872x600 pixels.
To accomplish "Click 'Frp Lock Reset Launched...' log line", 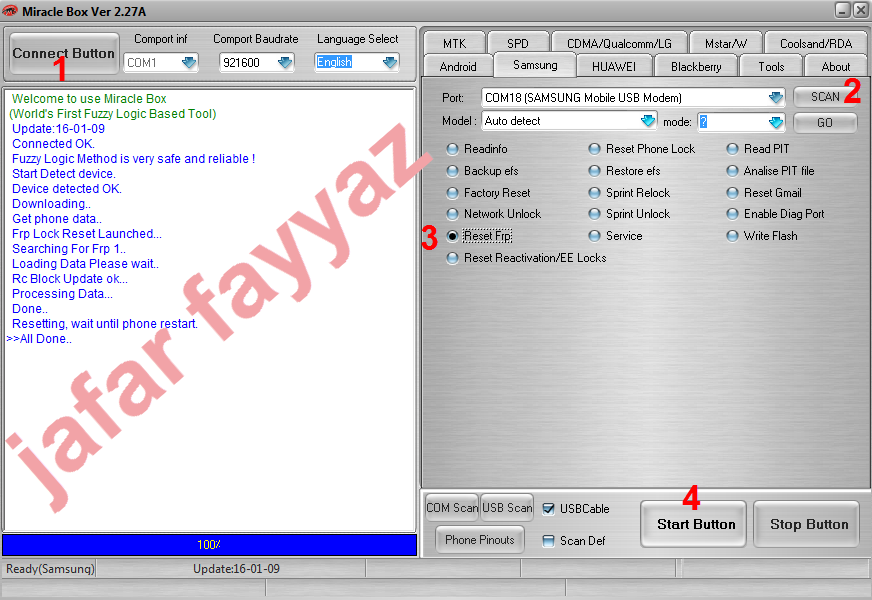I will 87,234.
